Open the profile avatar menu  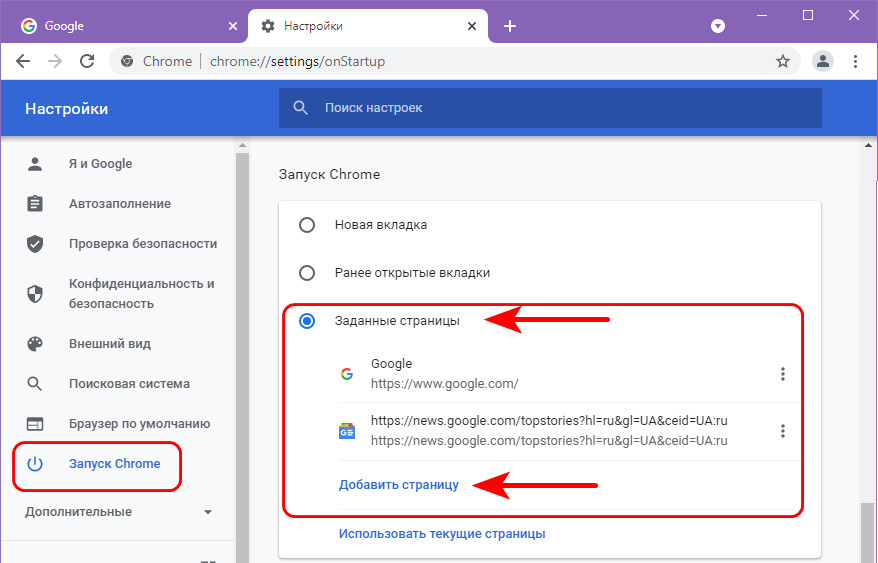[x=823, y=61]
